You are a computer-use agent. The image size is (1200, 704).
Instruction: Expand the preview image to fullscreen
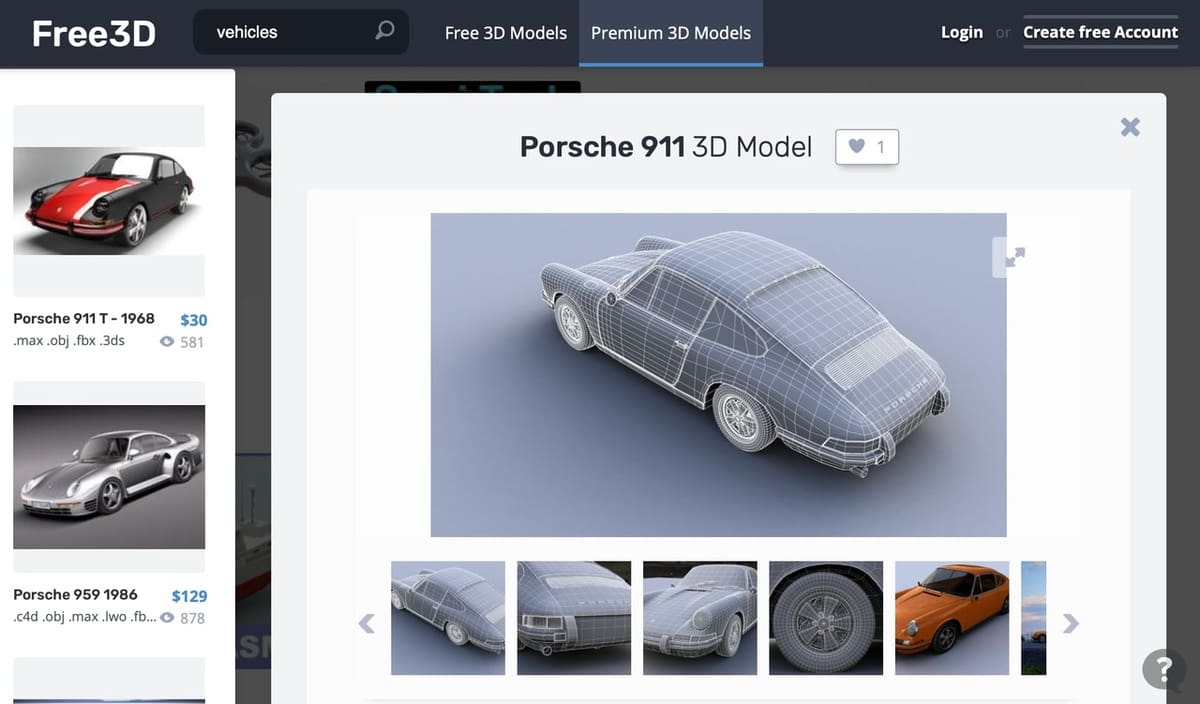click(x=1014, y=257)
